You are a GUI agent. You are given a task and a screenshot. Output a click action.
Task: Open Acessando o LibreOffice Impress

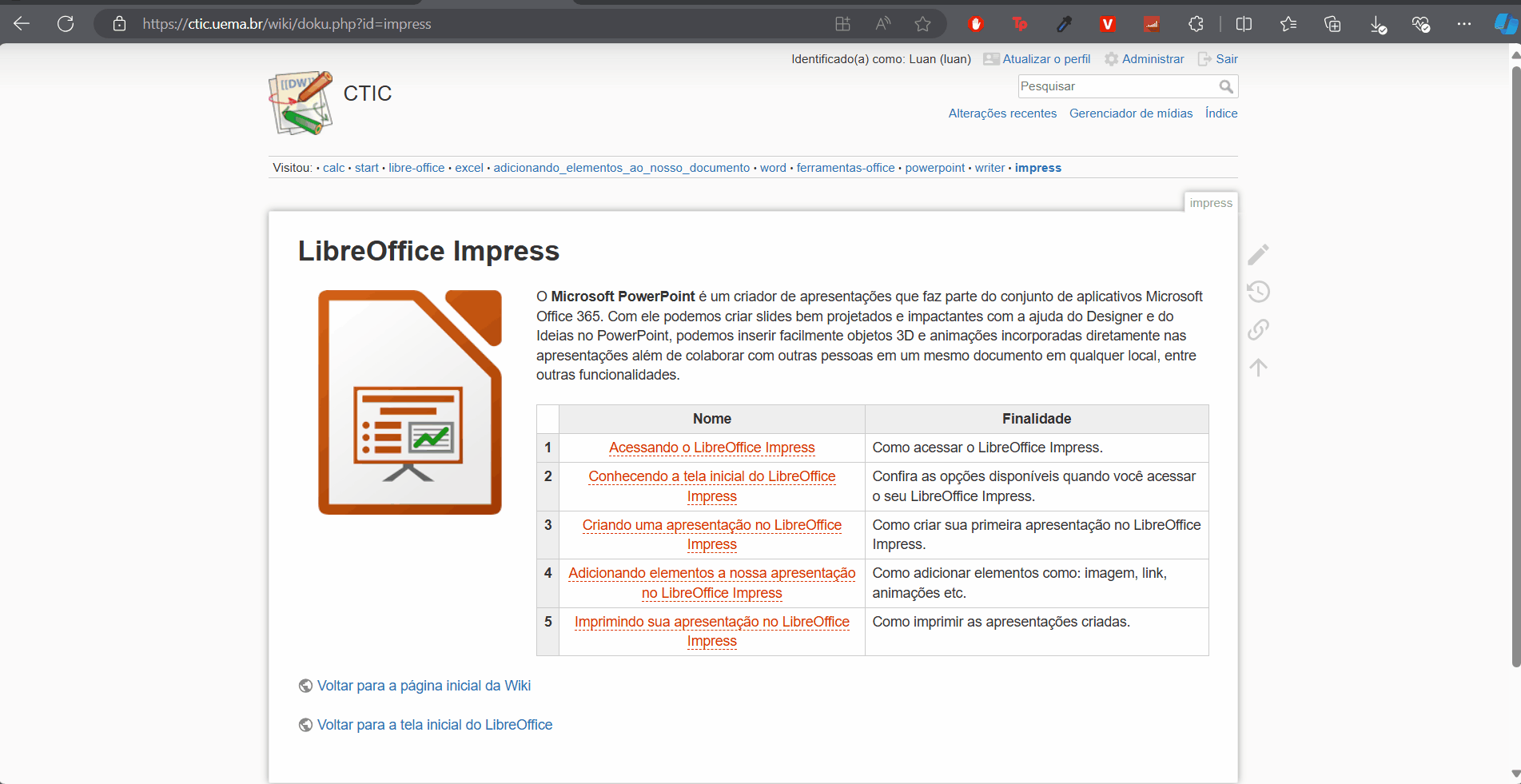point(712,448)
